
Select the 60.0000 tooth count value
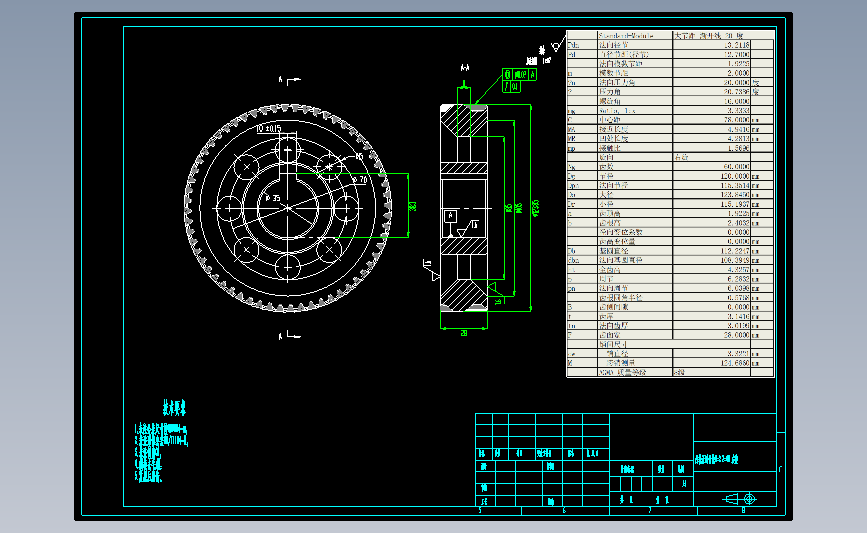click(x=712, y=166)
